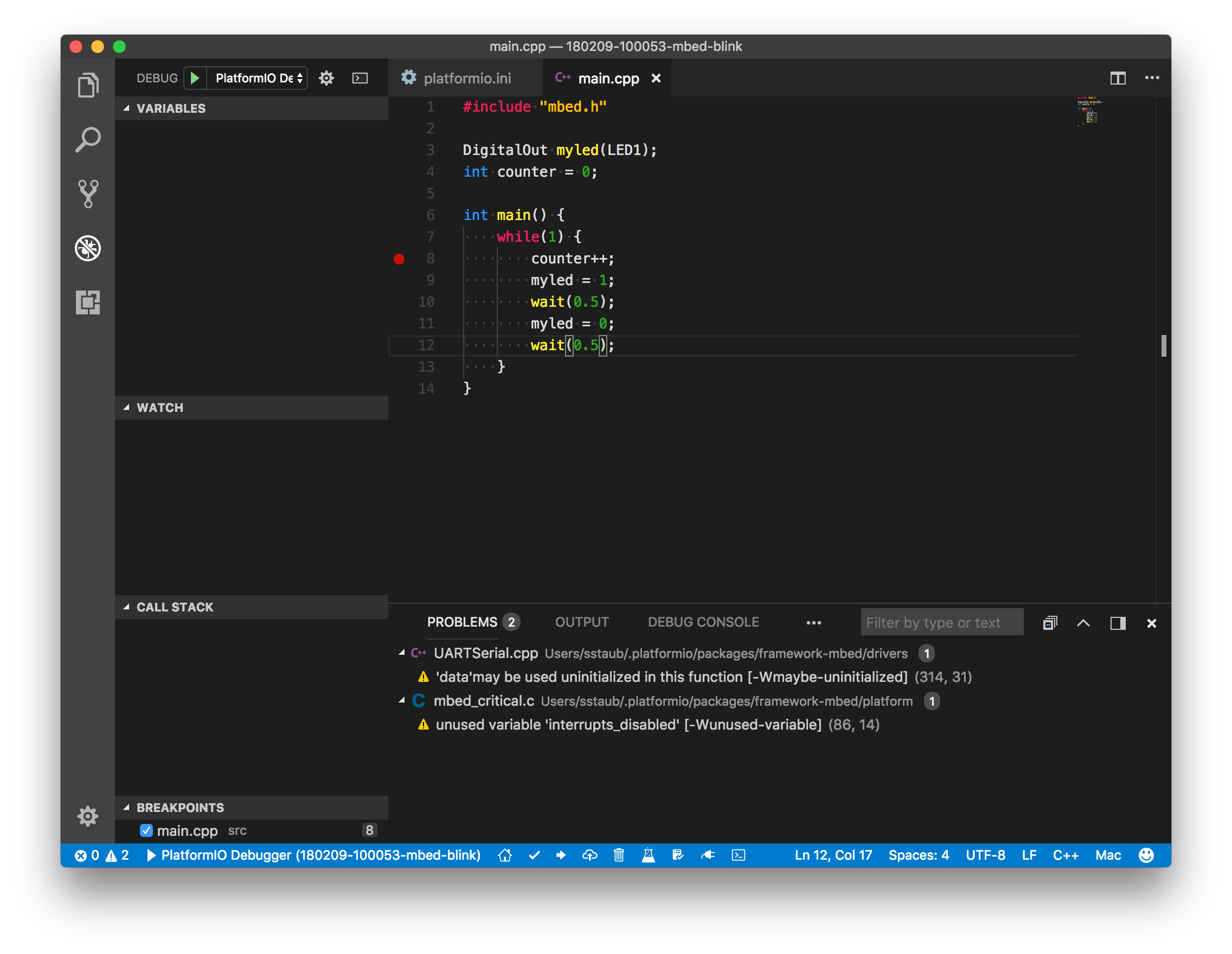The width and height of the screenshot is (1232, 954).
Task: Open the Search view in activity bar
Action: (x=87, y=139)
